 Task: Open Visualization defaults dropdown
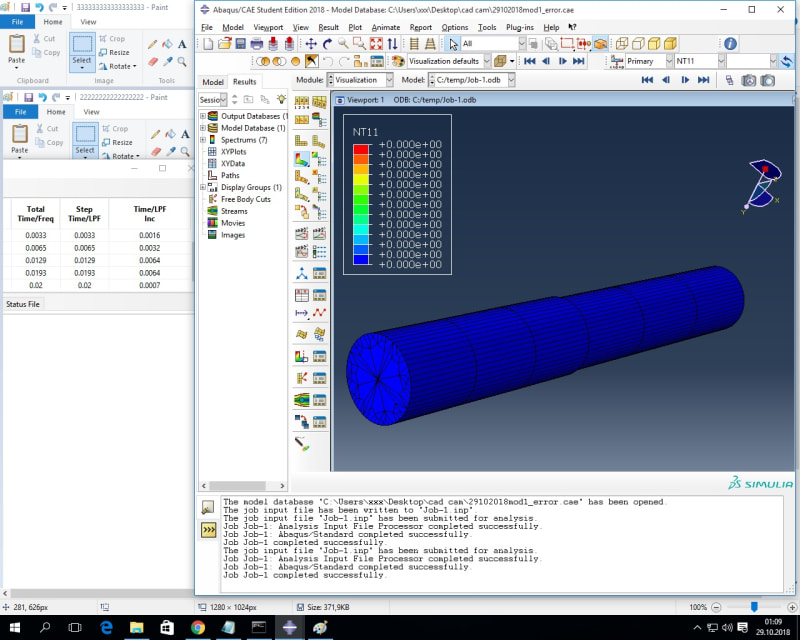(x=487, y=61)
